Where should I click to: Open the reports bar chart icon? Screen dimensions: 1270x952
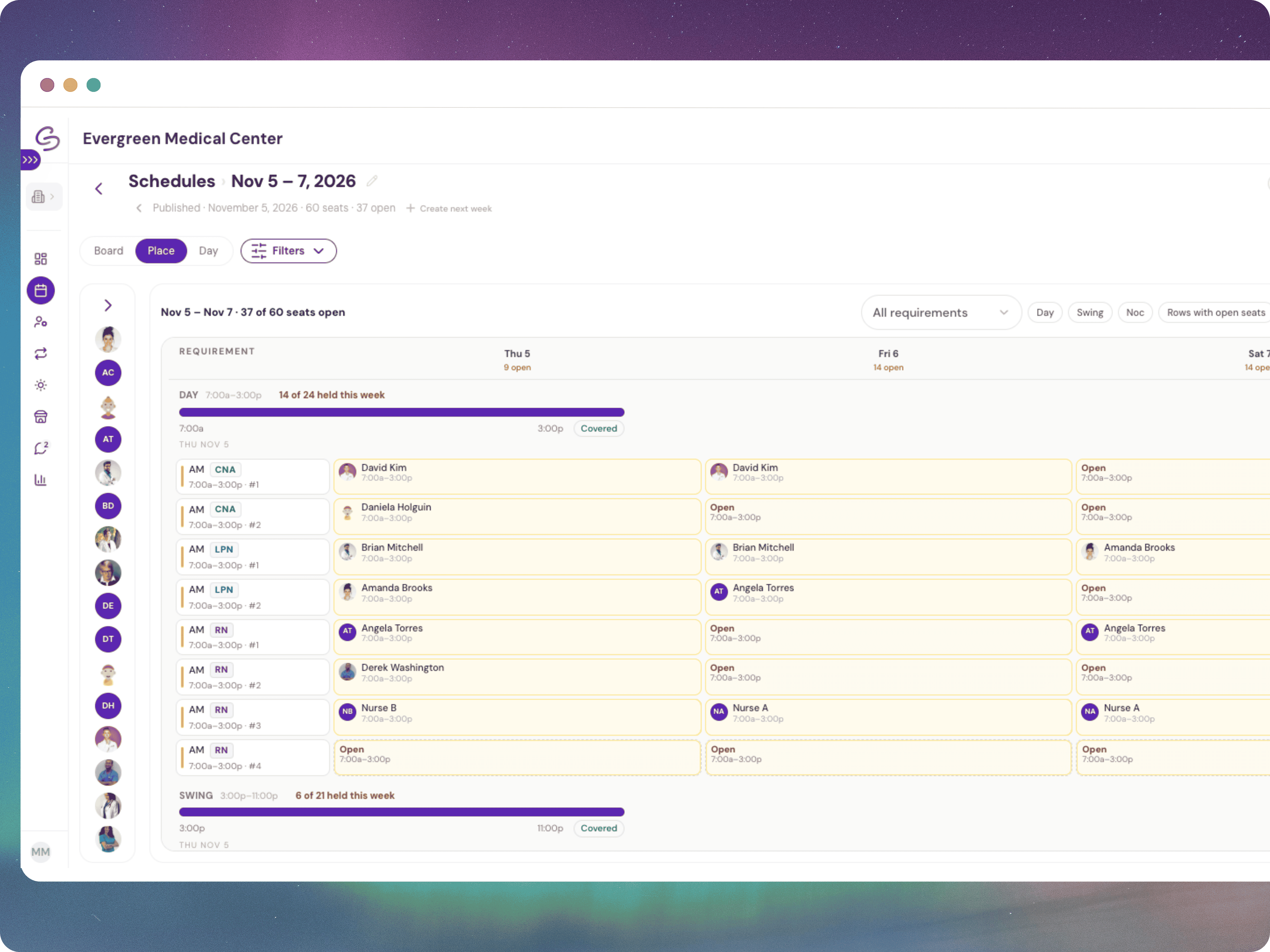coord(41,480)
